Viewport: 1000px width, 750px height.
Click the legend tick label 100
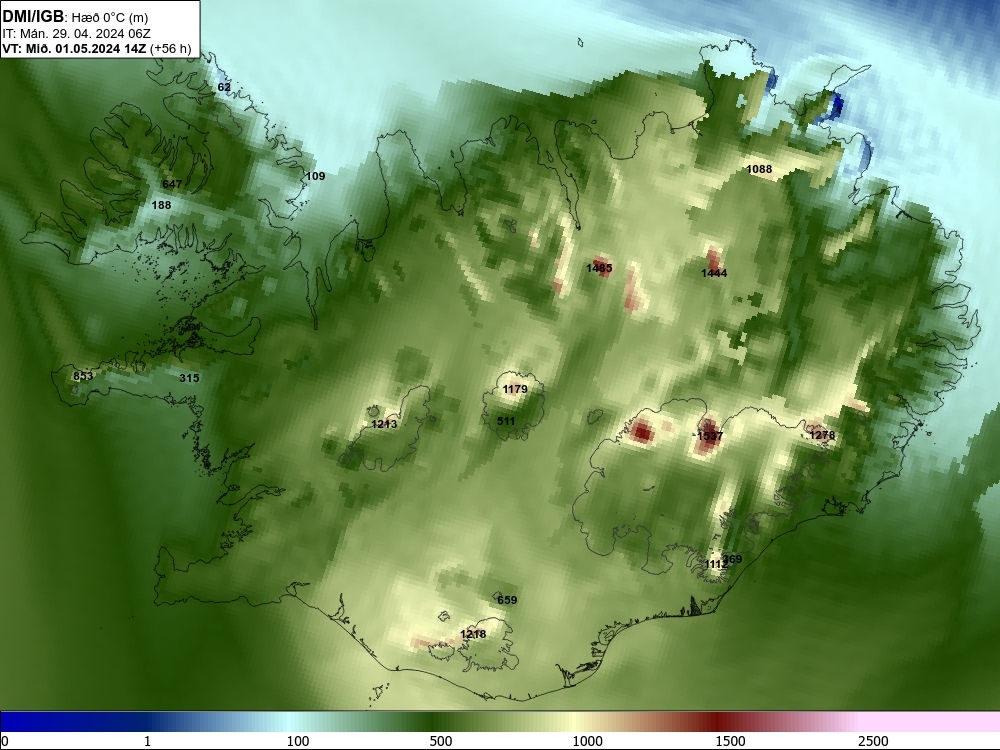point(297,741)
